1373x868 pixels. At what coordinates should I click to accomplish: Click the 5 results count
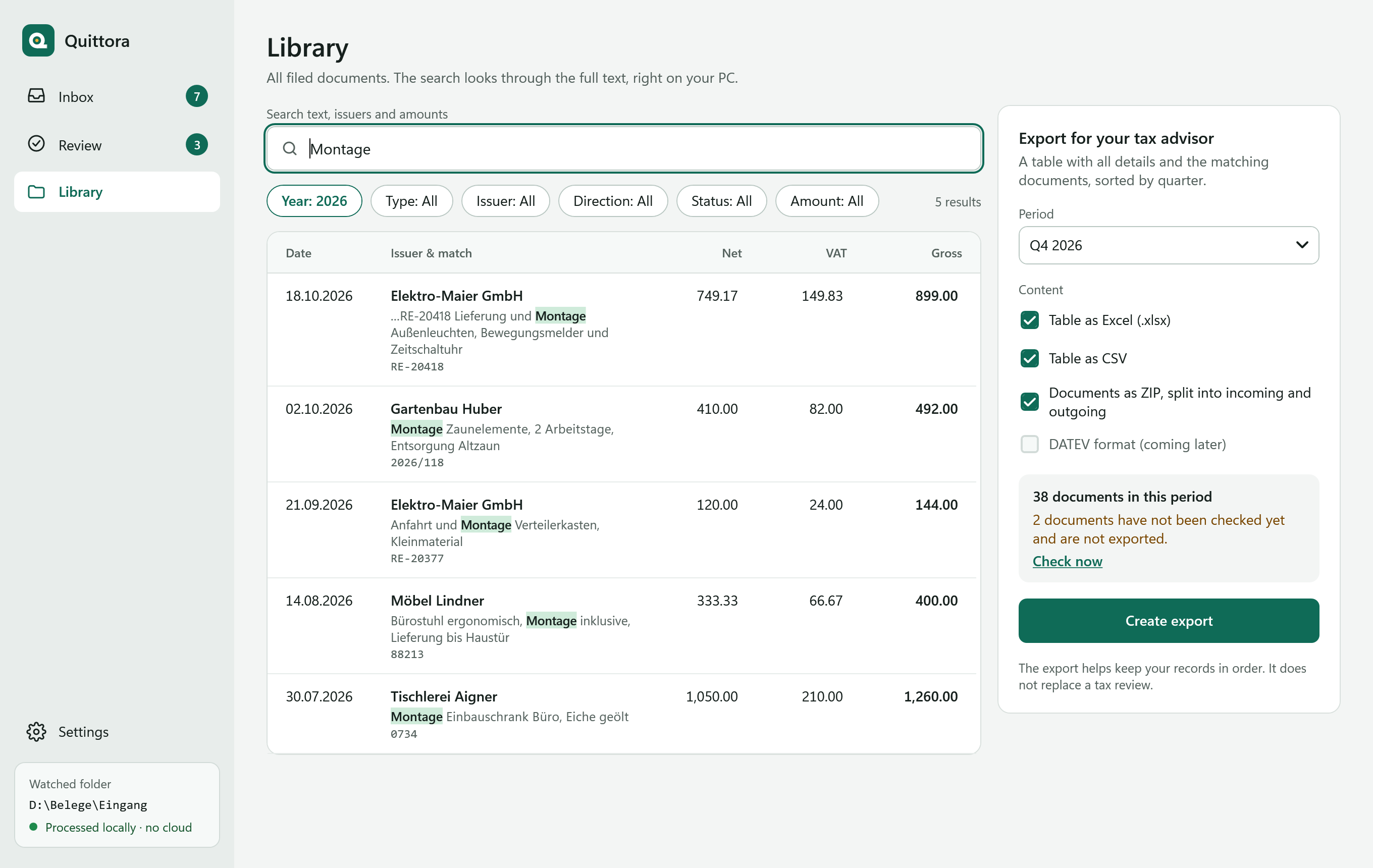[958, 202]
